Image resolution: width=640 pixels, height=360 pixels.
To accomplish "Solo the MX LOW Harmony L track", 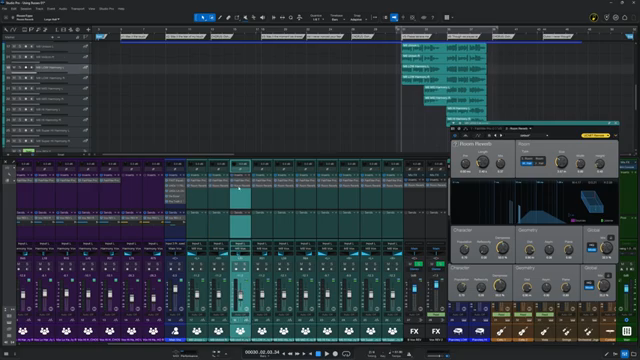I will [x=20, y=67].
